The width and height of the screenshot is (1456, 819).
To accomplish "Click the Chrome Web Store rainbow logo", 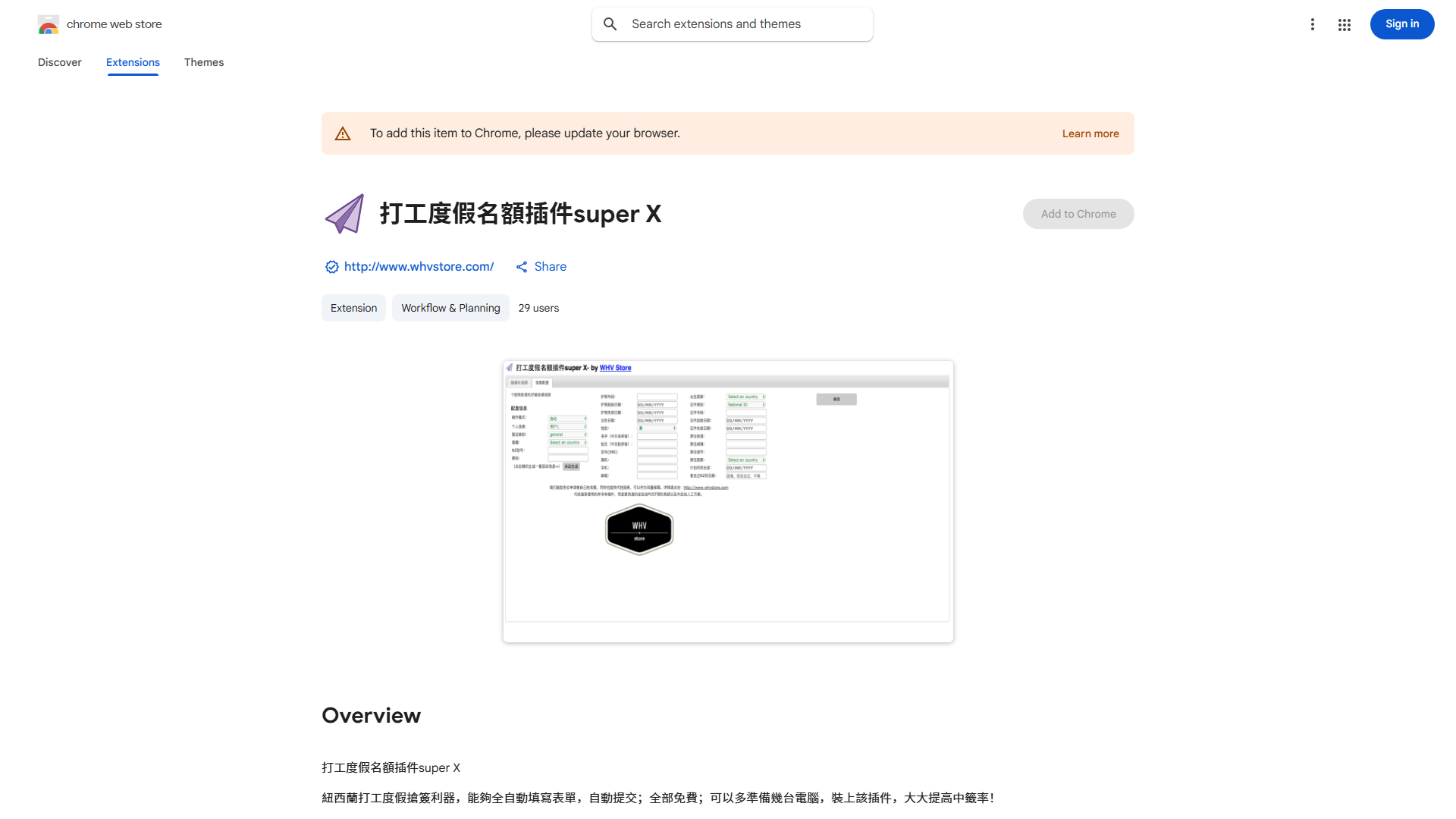I will point(49,24).
